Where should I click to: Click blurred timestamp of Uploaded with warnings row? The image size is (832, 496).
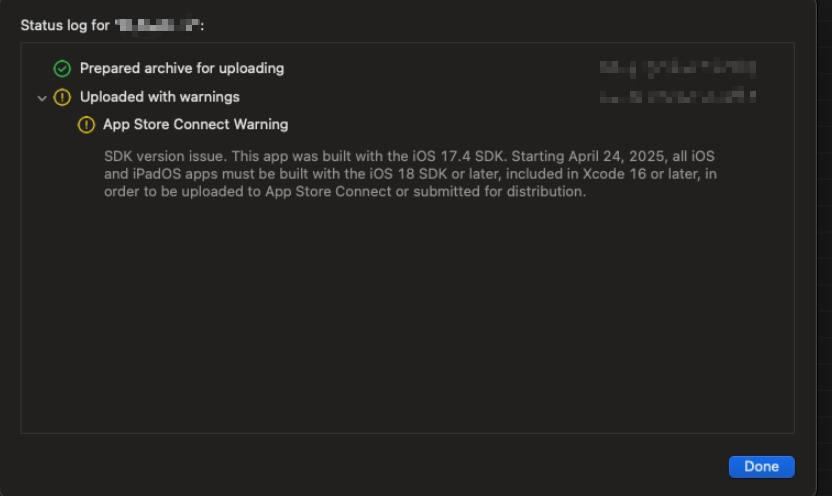[678, 97]
